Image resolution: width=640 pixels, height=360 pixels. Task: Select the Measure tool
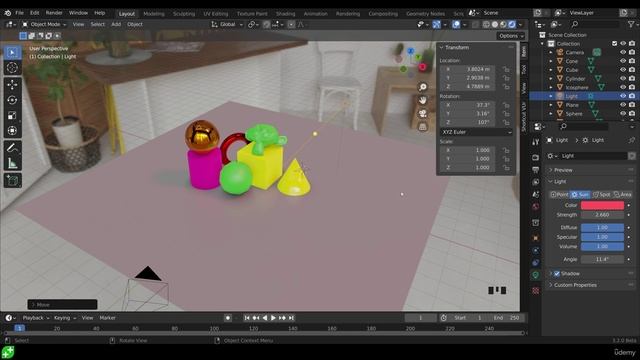point(12,163)
